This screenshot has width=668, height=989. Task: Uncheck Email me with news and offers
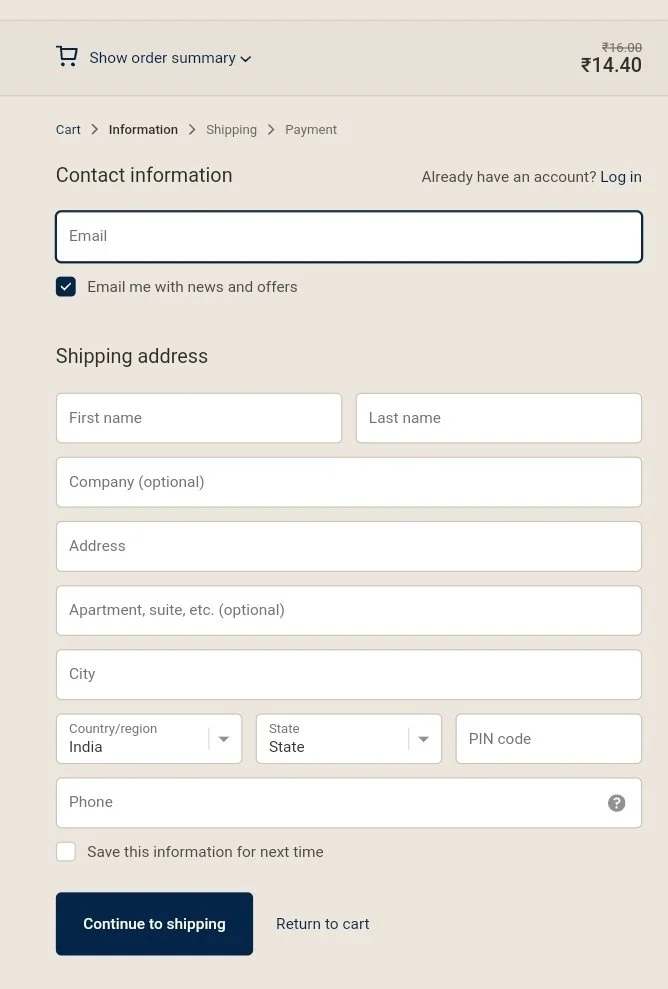tap(66, 286)
